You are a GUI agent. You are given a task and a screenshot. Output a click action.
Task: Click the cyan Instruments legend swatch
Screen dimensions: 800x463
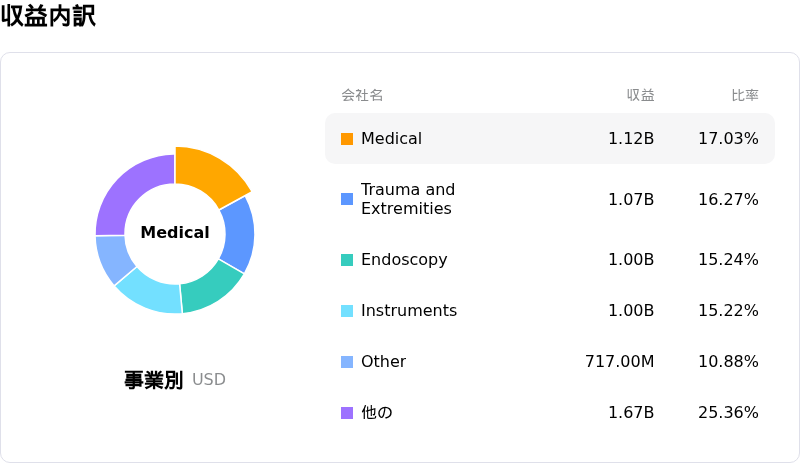tap(347, 311)
